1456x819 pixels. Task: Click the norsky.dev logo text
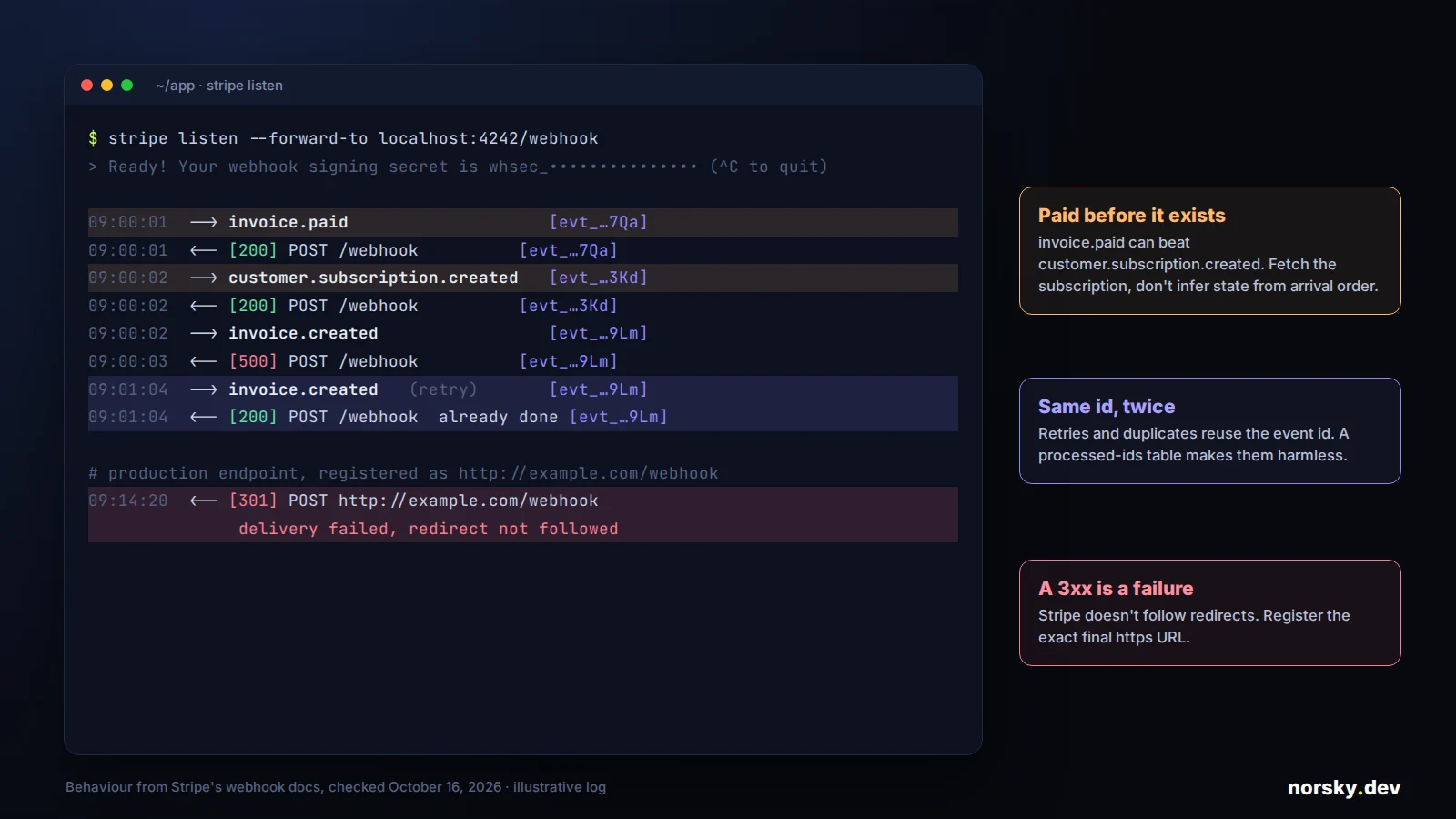[1344, 788]
